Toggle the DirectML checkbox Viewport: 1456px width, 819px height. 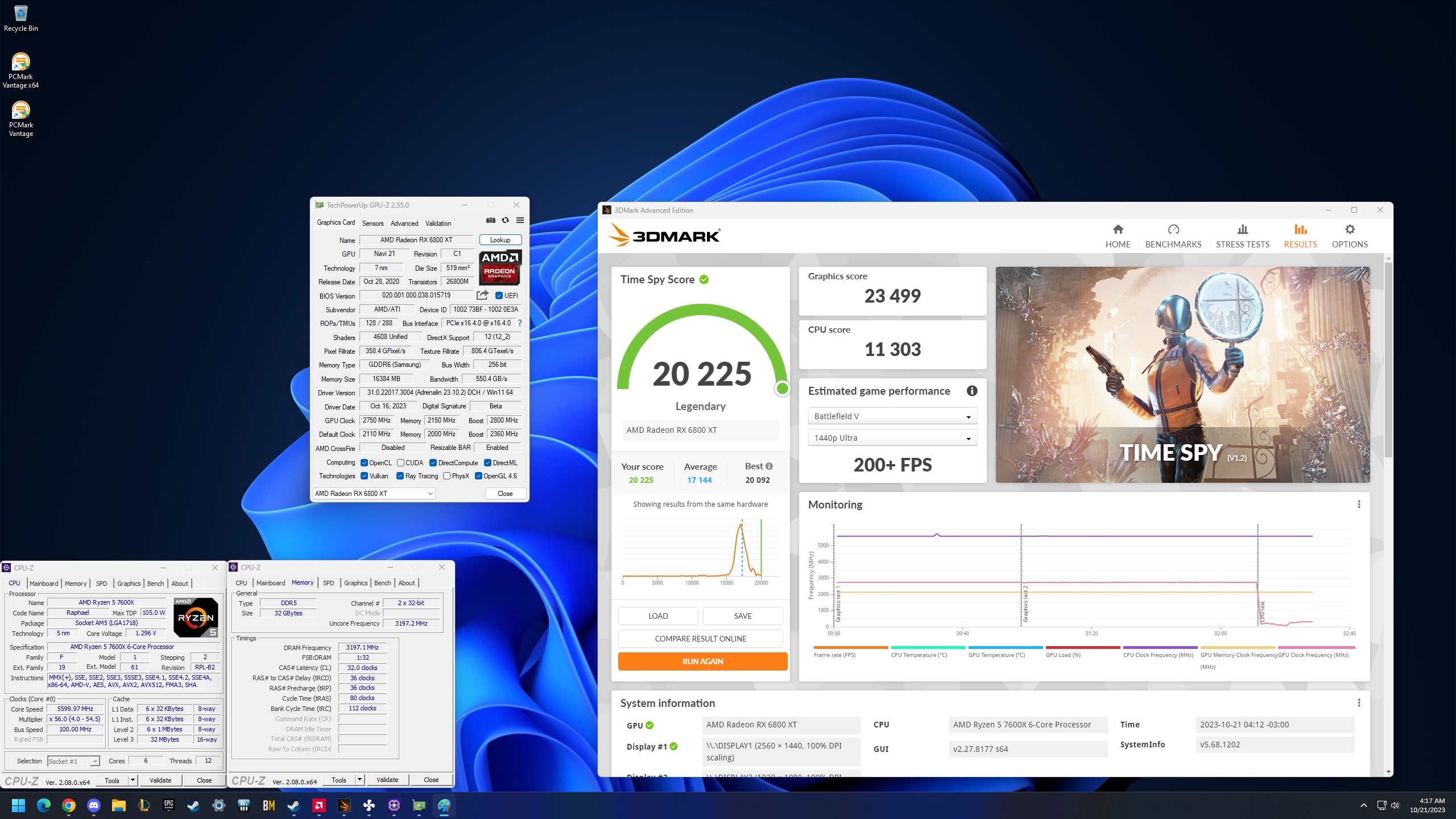click(x=487, y=463)
